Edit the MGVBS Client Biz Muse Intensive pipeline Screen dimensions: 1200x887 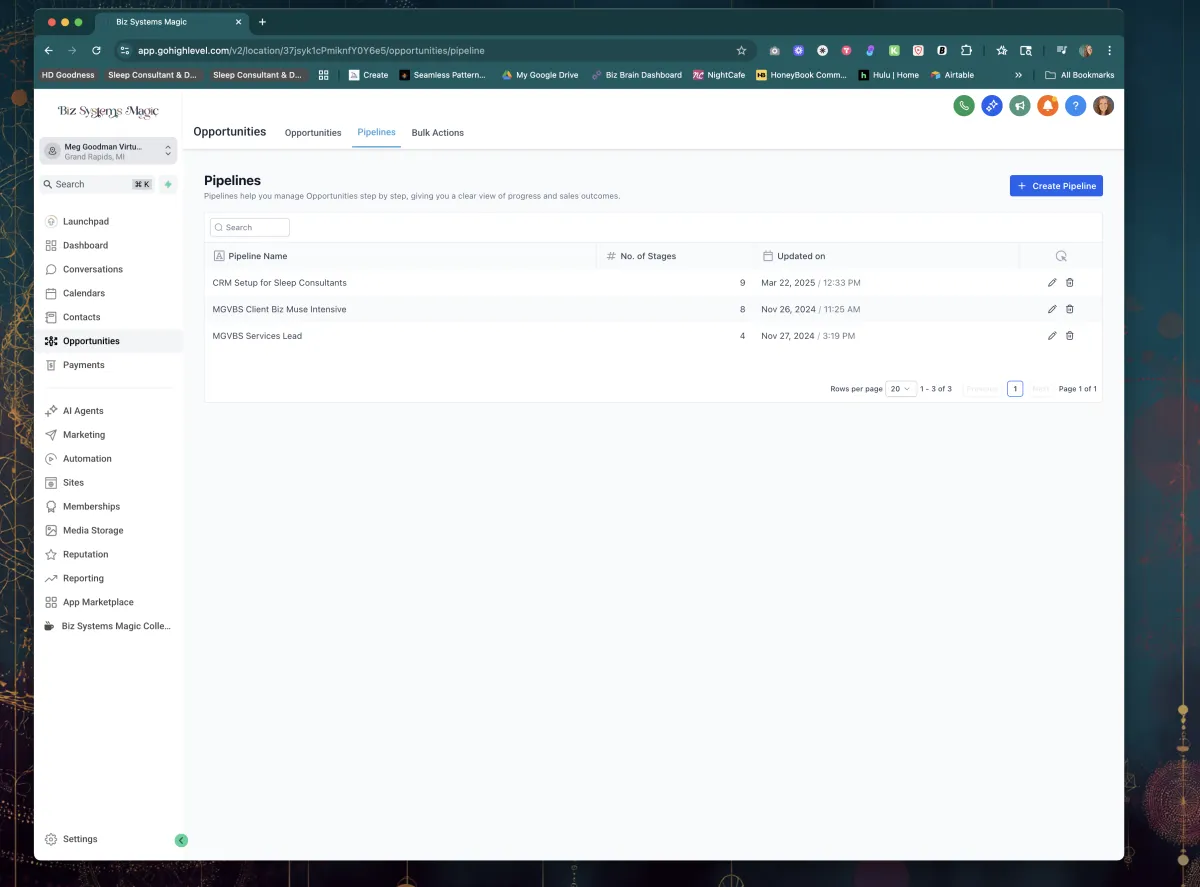pos(1052,309)
